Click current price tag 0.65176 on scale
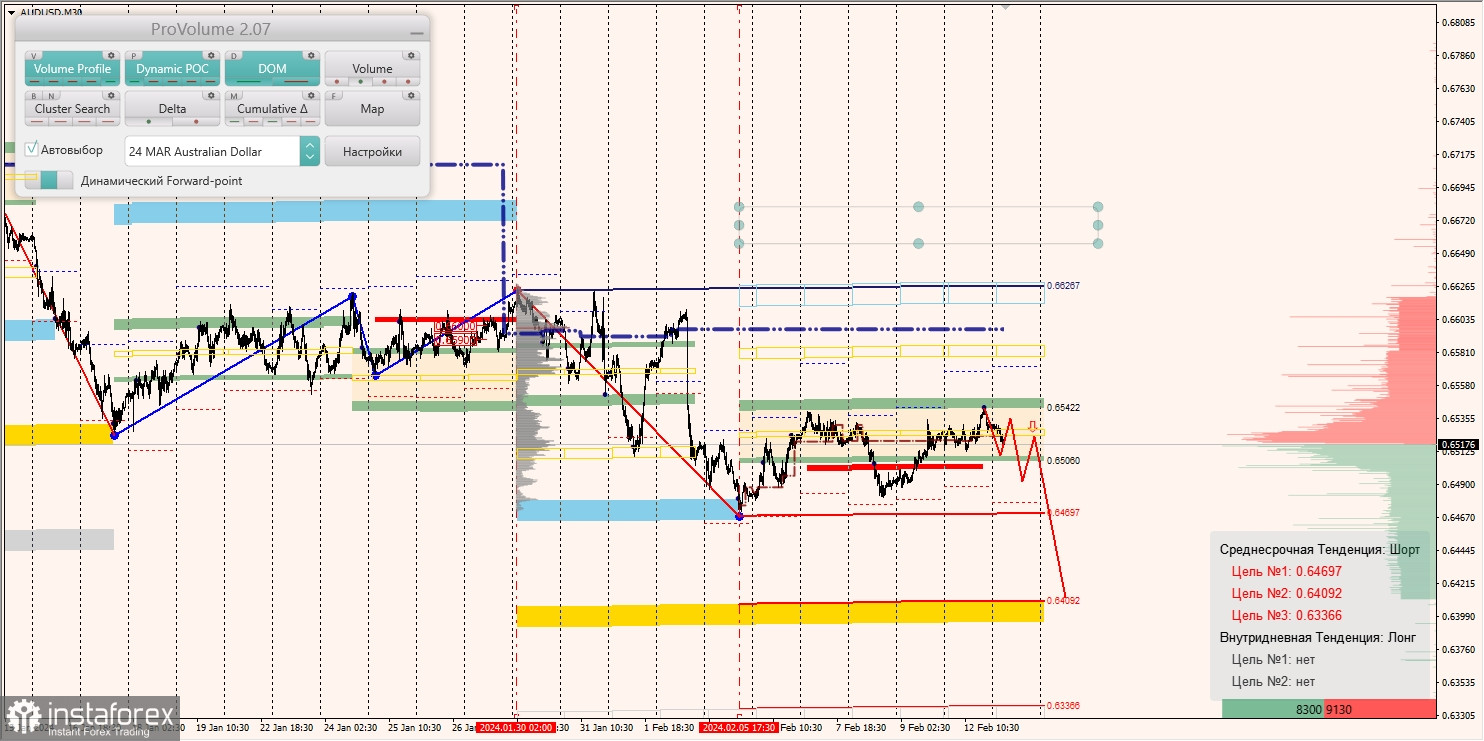This screenshot has height=741, width=1484. (1460, 444)
